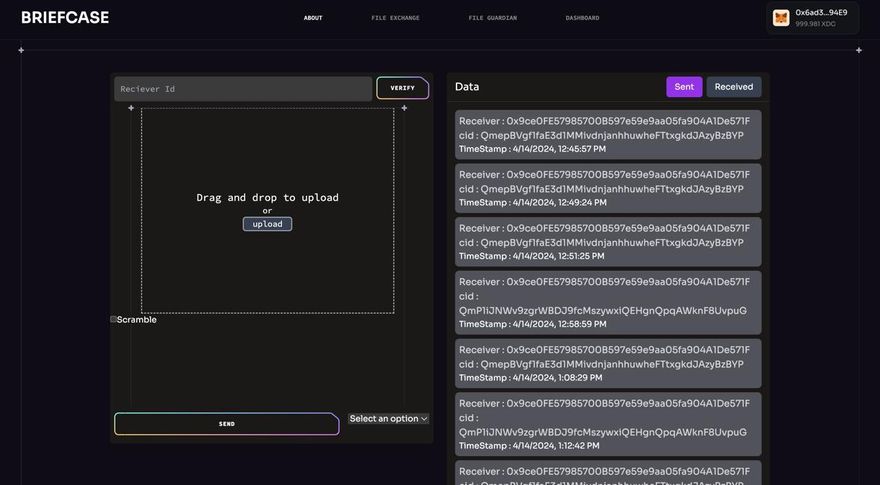Image resolution: width=880 pixels, height=485 pixels.
Task: Focus the Reciever Id input field
Action: [243, 89]
